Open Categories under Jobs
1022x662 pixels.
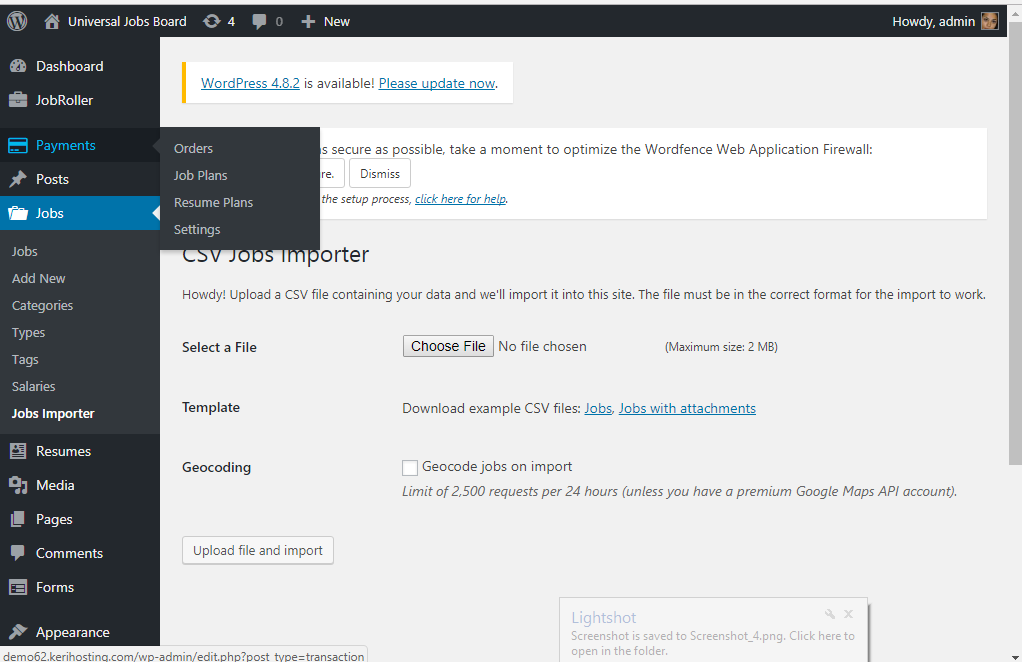point(42,306)
